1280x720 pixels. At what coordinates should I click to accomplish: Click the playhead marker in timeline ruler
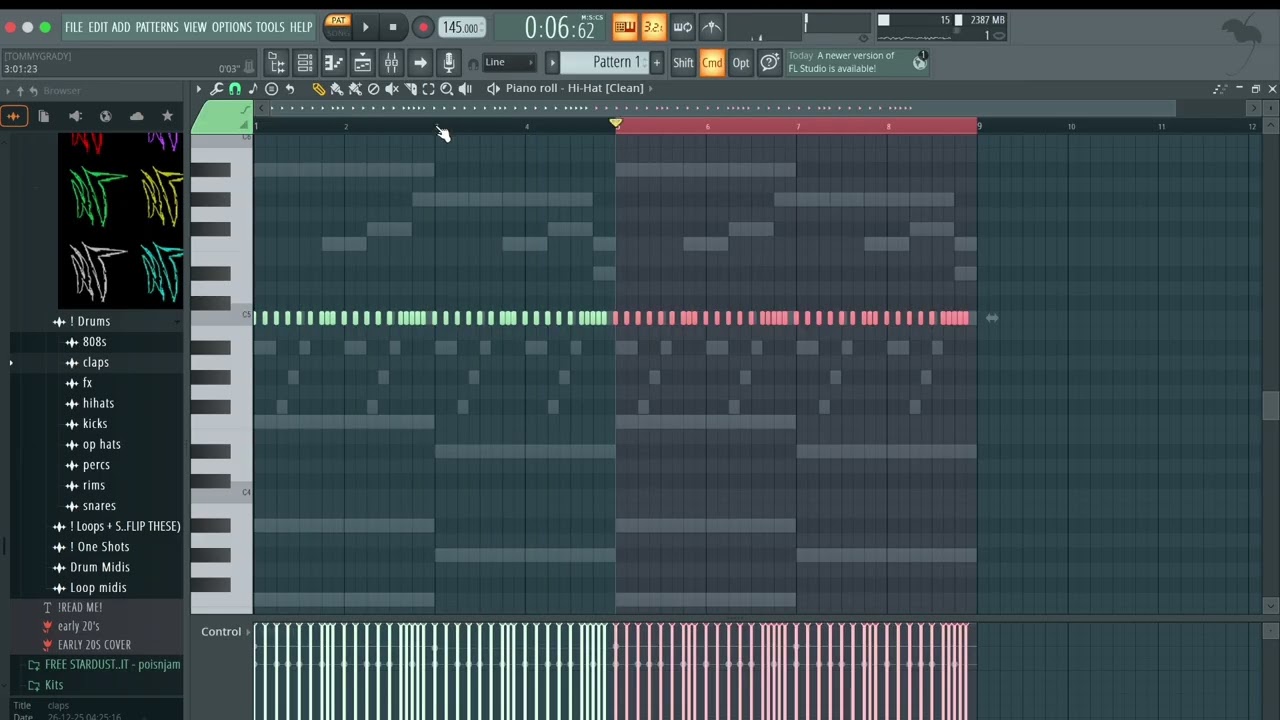click(616, 124)
